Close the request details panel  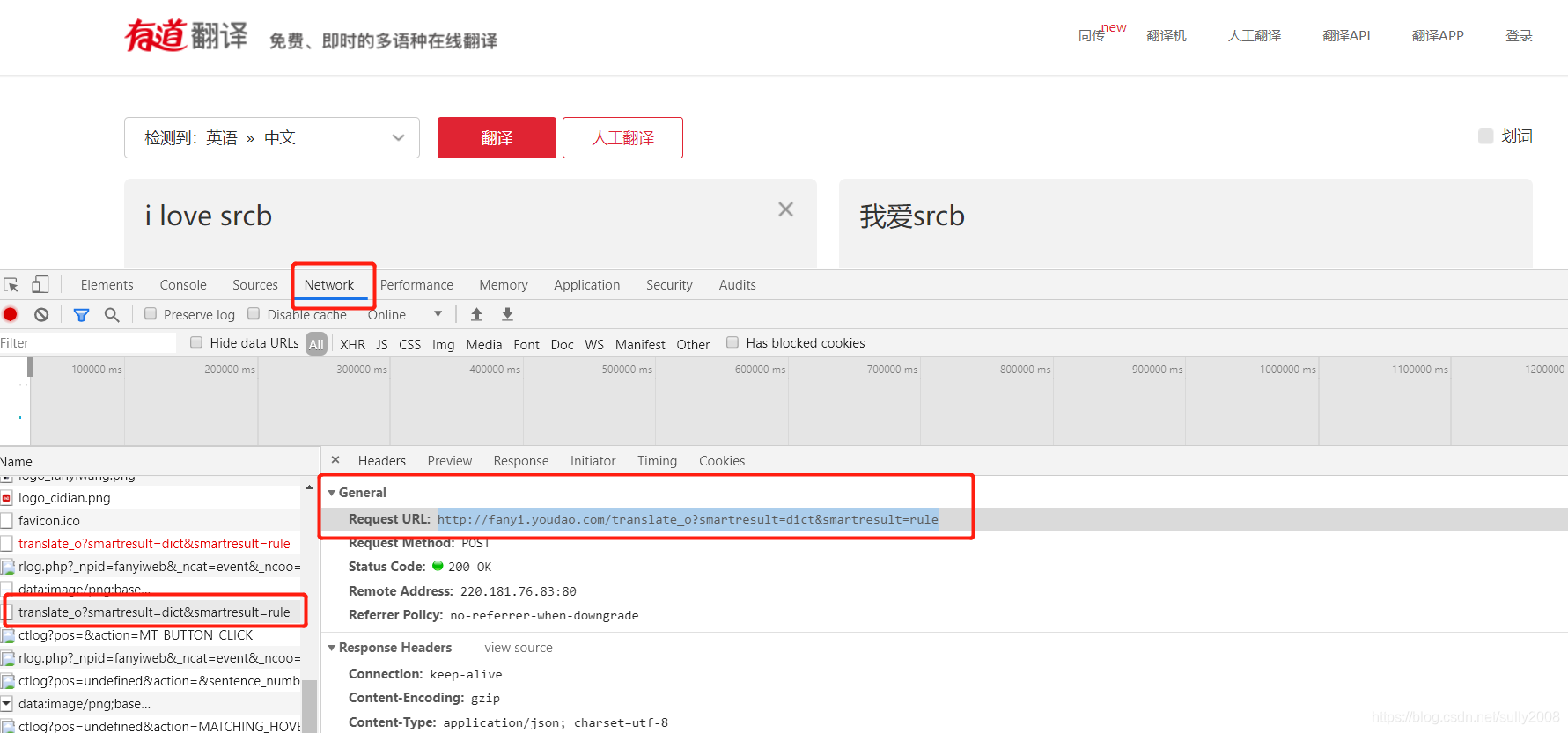[x=335, y=460]
